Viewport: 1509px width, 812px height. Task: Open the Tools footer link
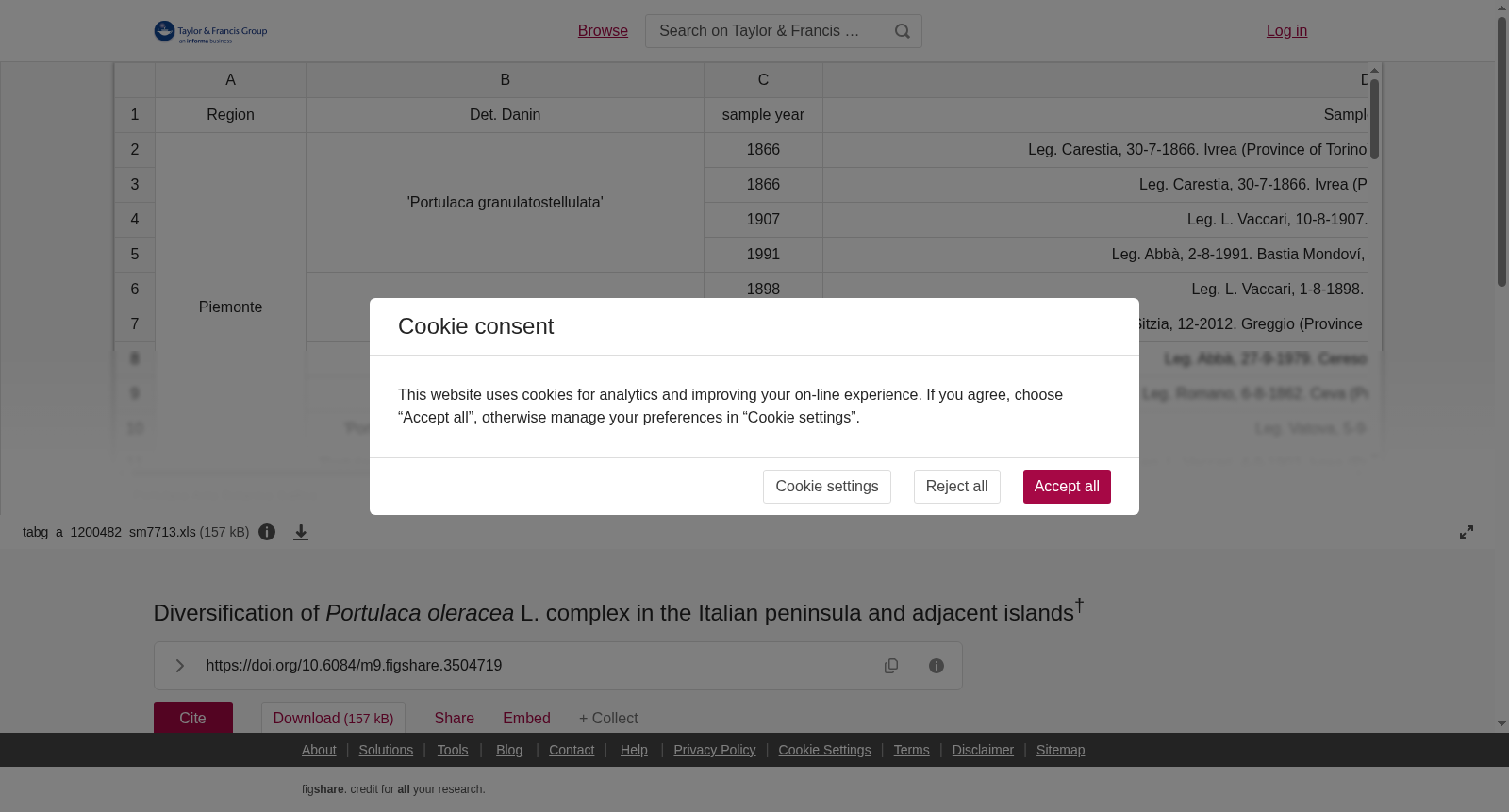tap(453, 750)
